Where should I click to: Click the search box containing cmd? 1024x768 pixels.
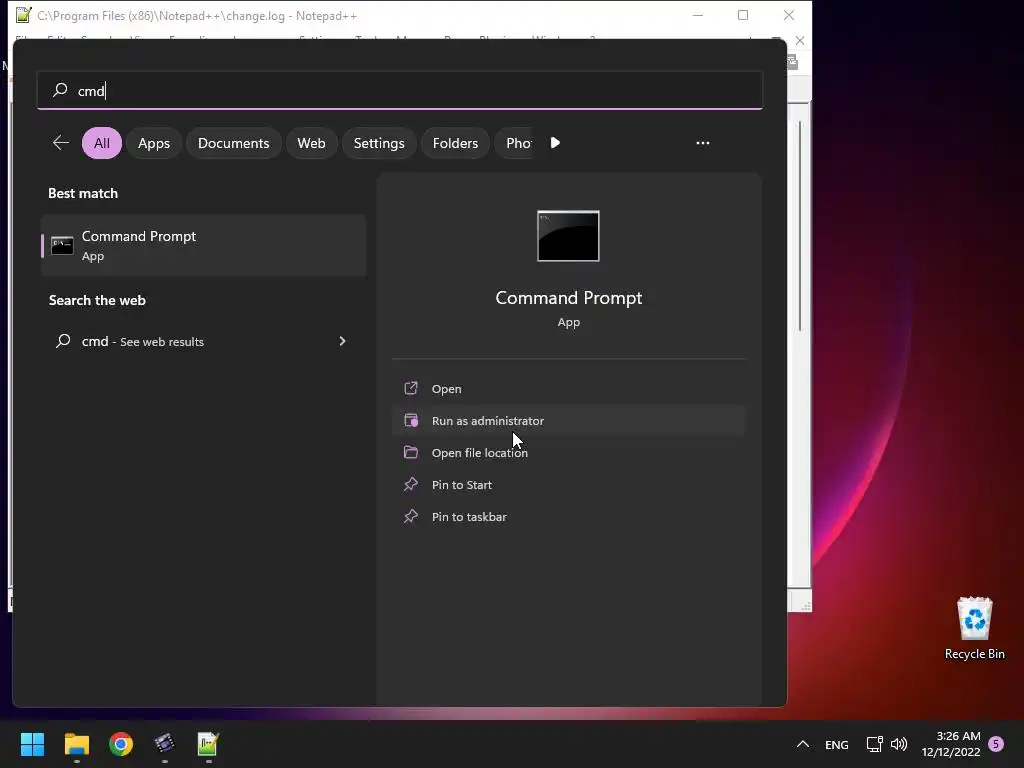click(x=400, y=90)
